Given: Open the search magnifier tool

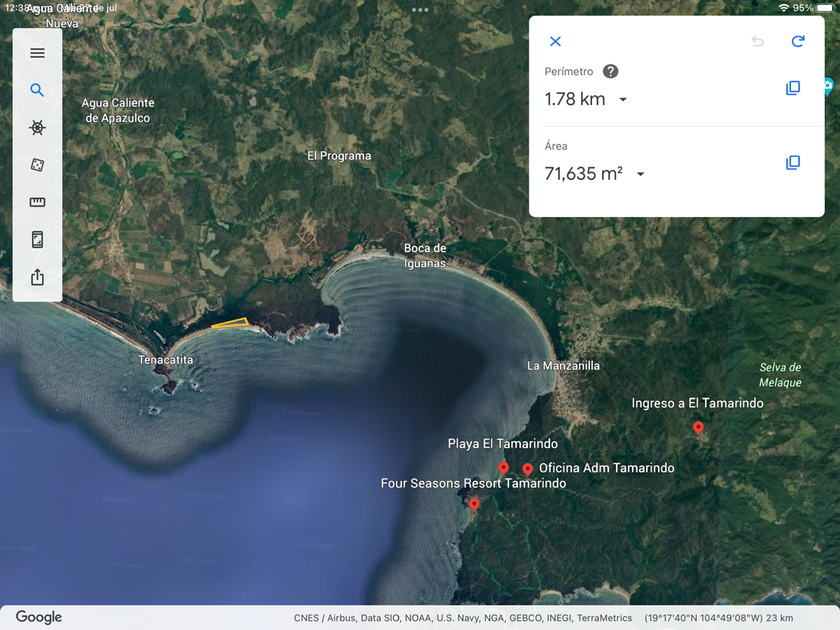Looking at the screenshot, I should (37, 90).
